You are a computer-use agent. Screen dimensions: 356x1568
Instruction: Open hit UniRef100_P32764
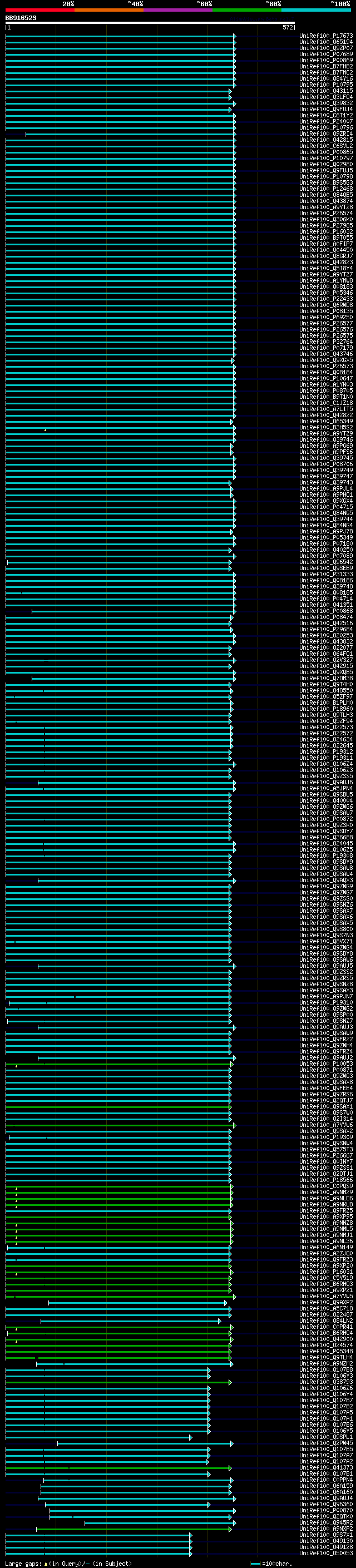pos(326,342)
